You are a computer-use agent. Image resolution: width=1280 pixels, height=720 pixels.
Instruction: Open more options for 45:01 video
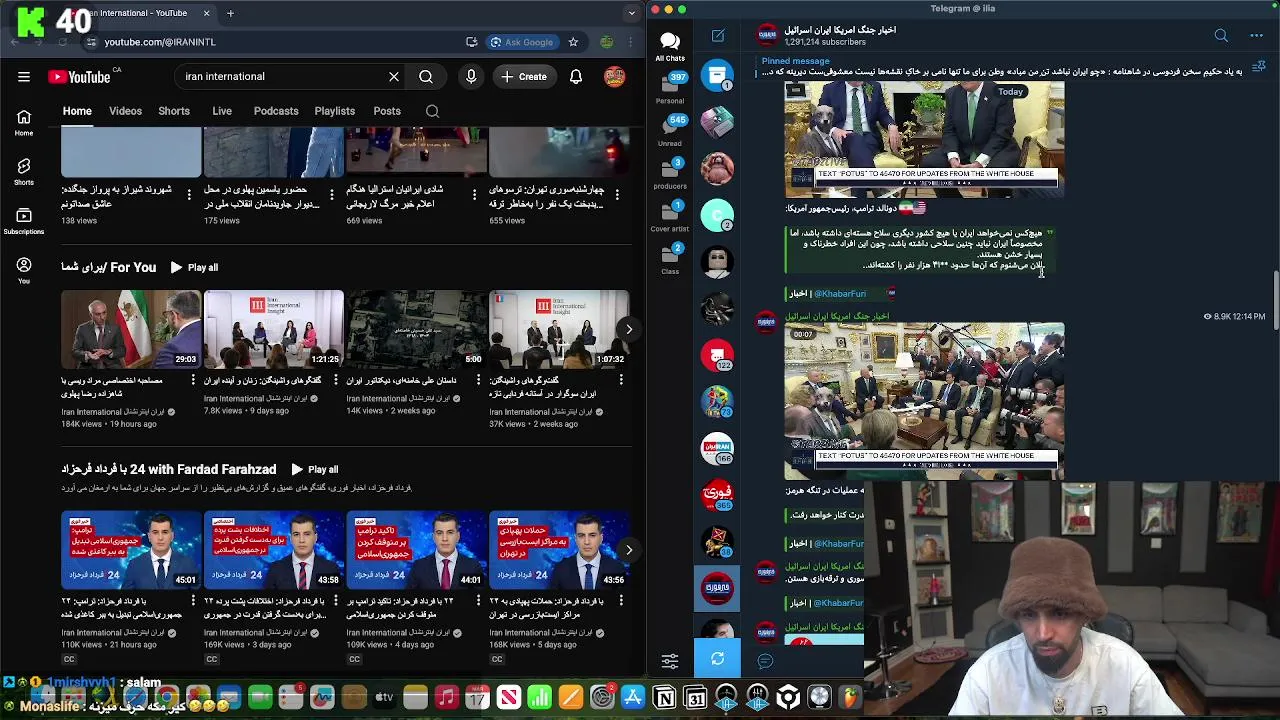(x=193, y=601)
